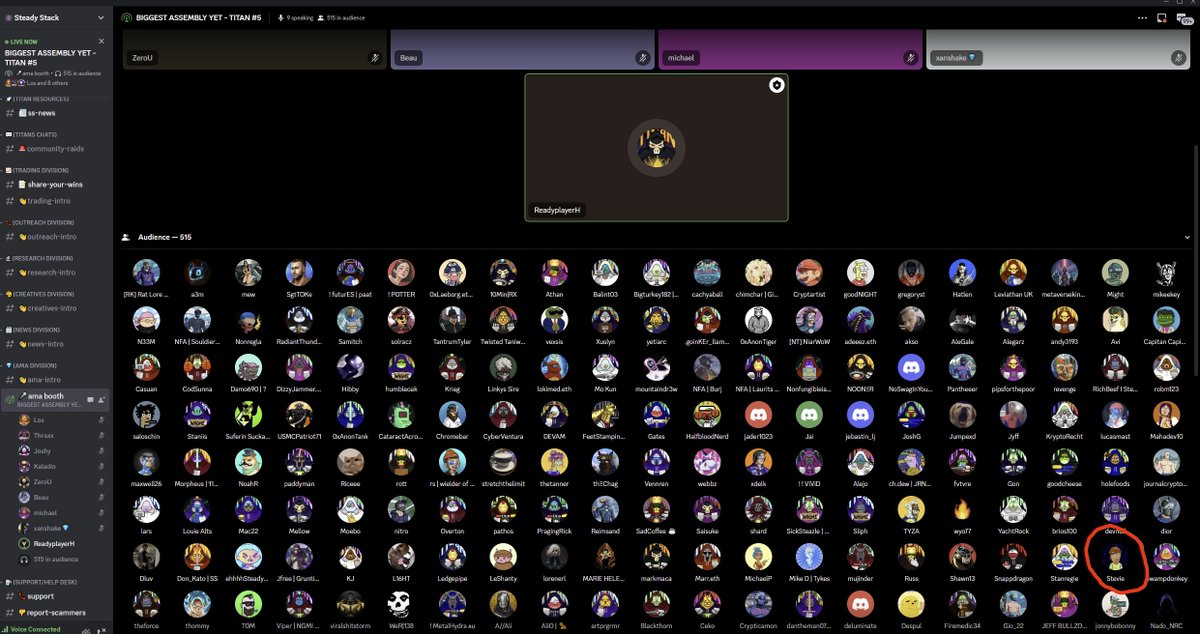Image resolution: width=1200 pixels, height=634 pixels.
Task: Open audience member NoahR's avatar
Action: [248, 462]
